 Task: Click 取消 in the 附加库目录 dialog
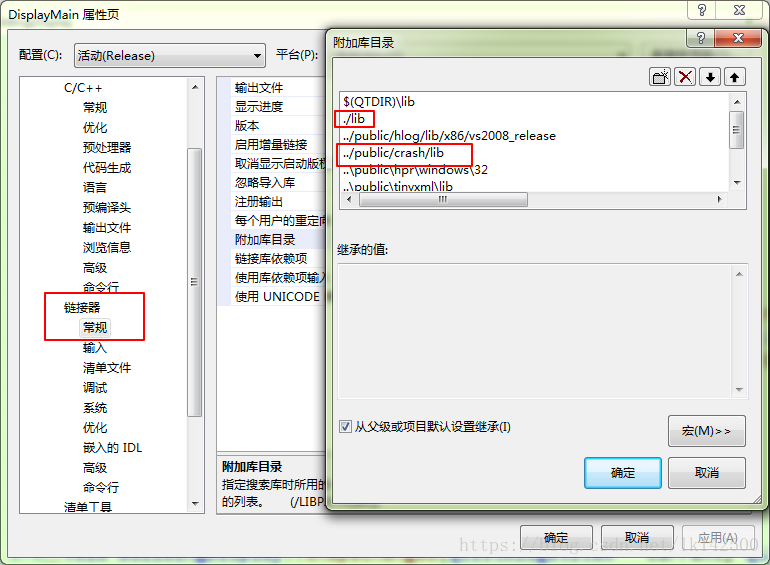[707, 473]
